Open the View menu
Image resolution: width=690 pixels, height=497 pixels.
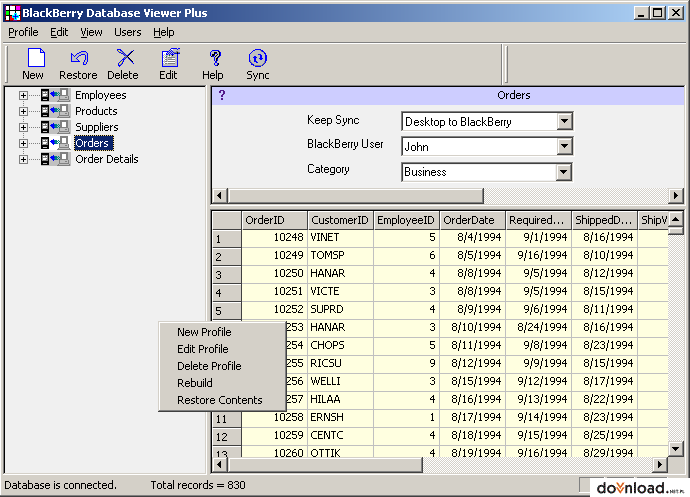pyautogui.click(x=91, y=33)
